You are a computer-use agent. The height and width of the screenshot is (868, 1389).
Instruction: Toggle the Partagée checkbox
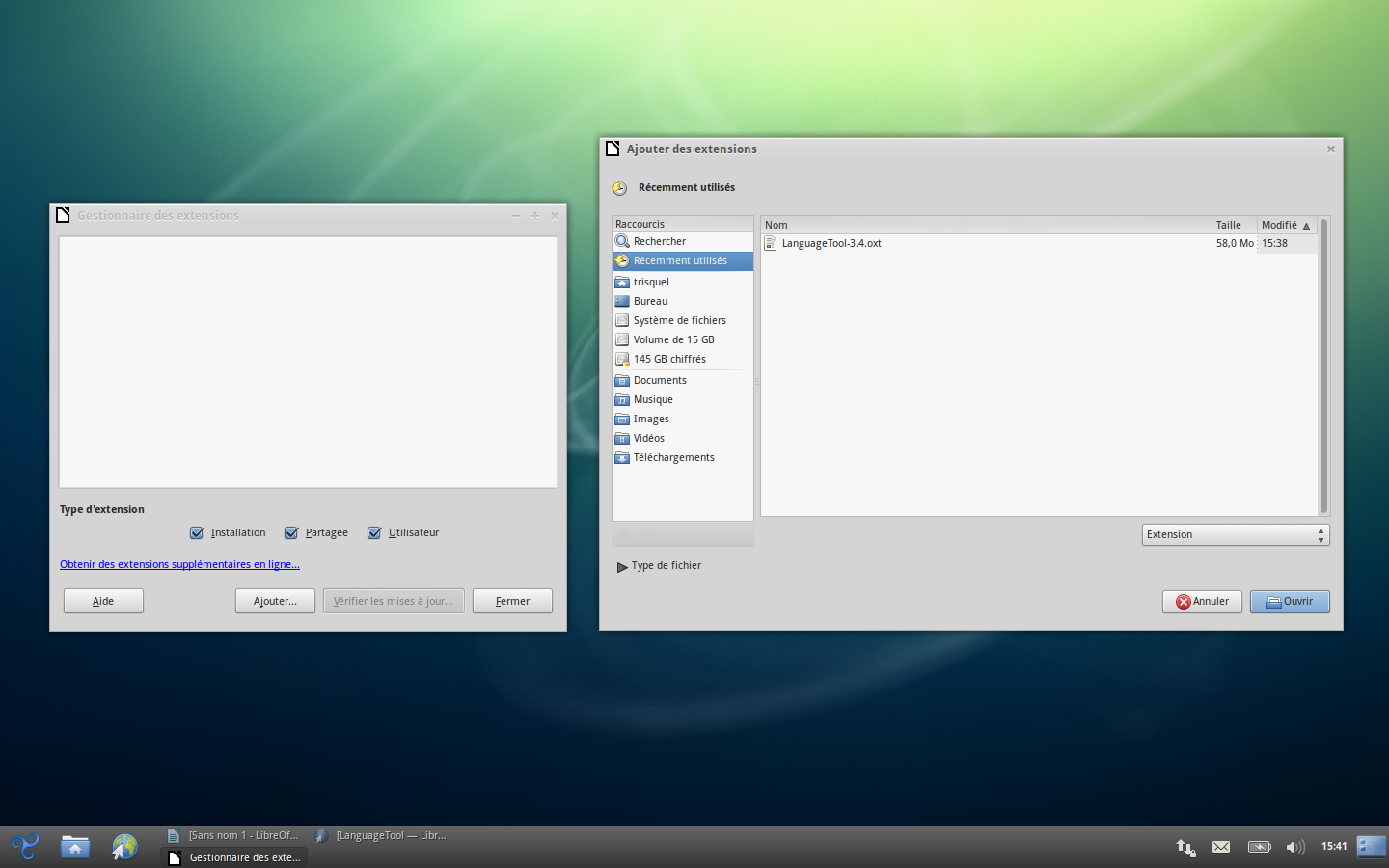[x=291, y=532]
